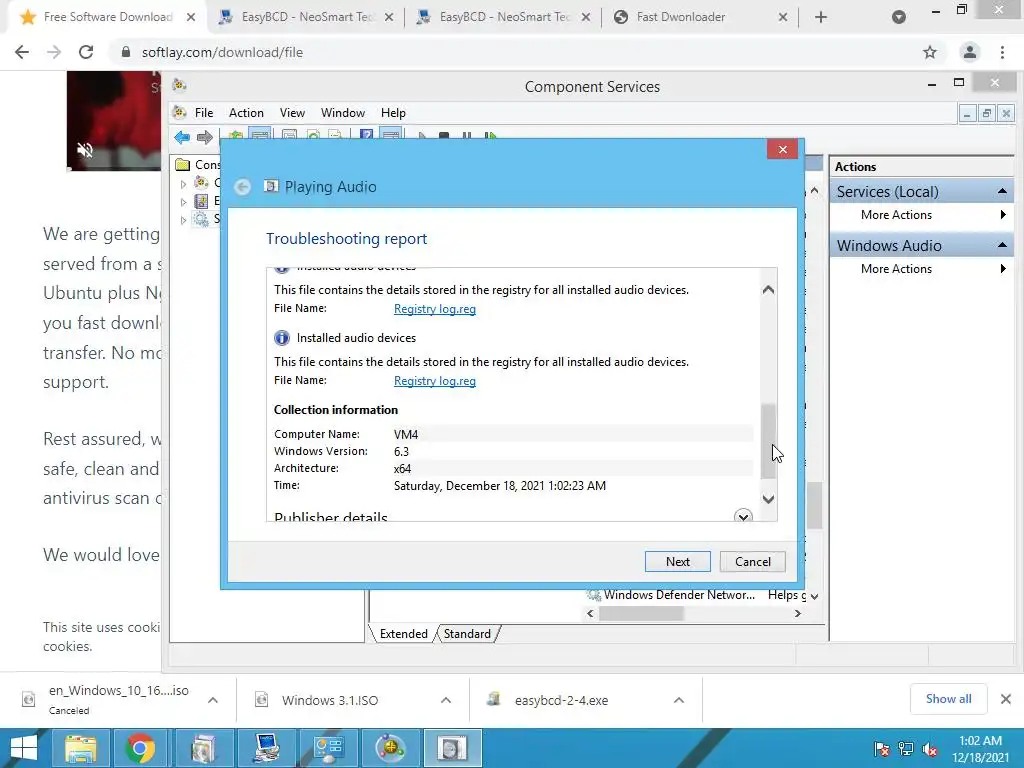1024x768 pixels.
Task: Unmute the video via the crossed speaker icon
Action: click(x=85, y=150)
